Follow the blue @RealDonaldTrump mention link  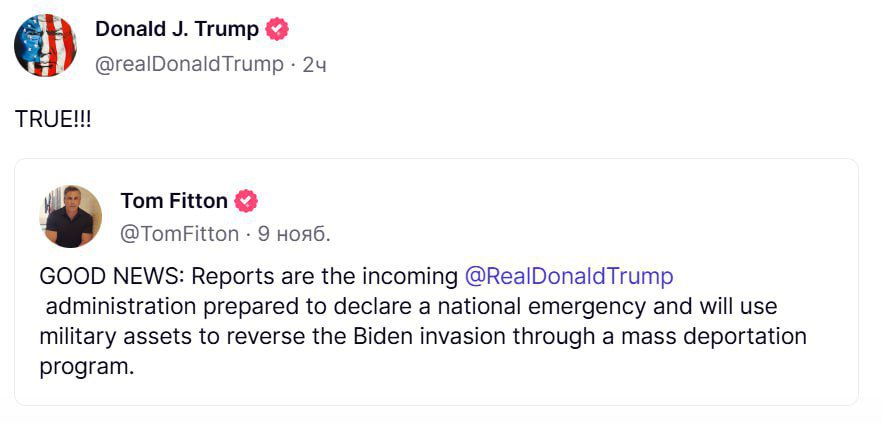point(569,275)
